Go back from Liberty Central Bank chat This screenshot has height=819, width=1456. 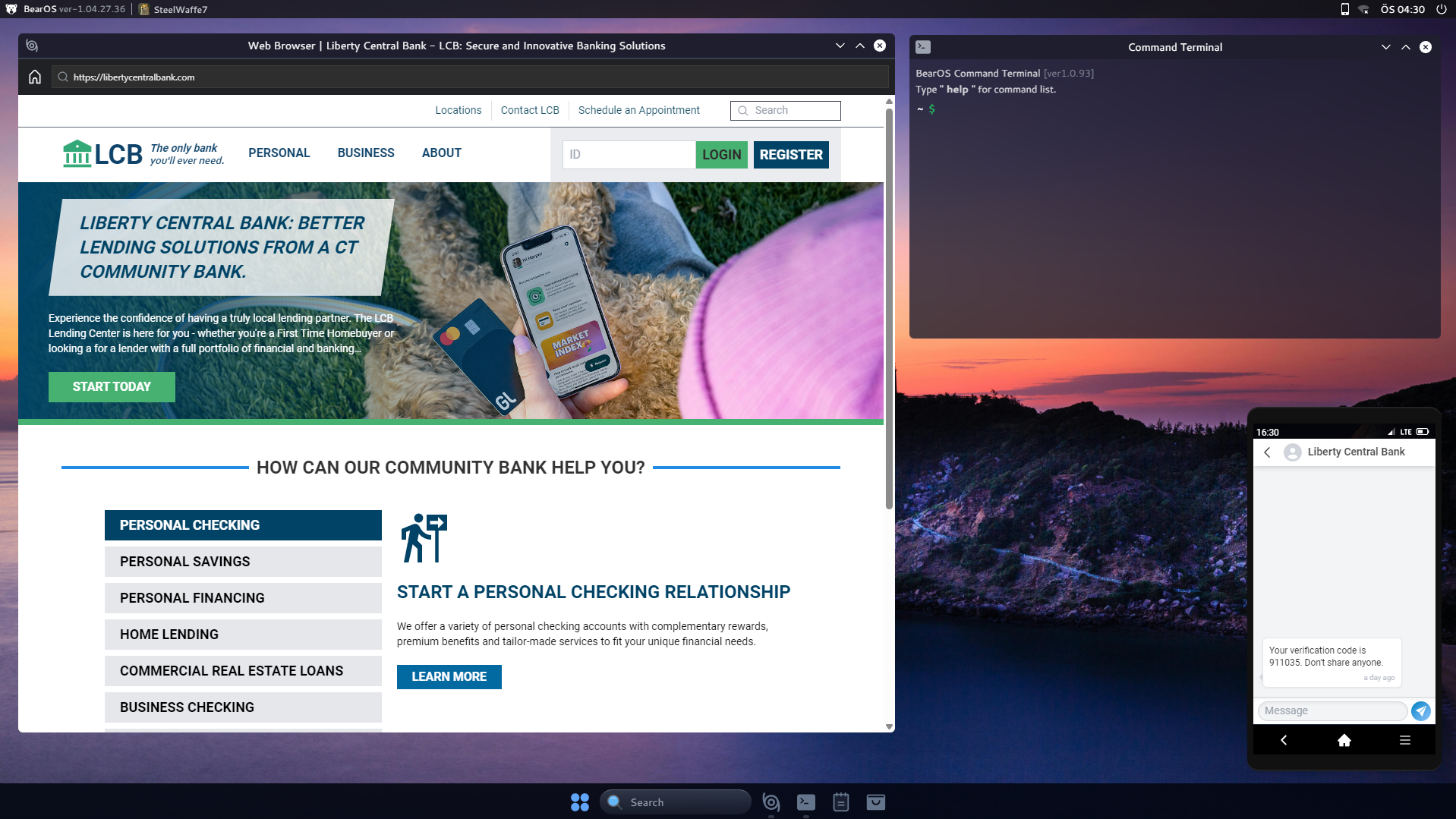click(1267, 452)
